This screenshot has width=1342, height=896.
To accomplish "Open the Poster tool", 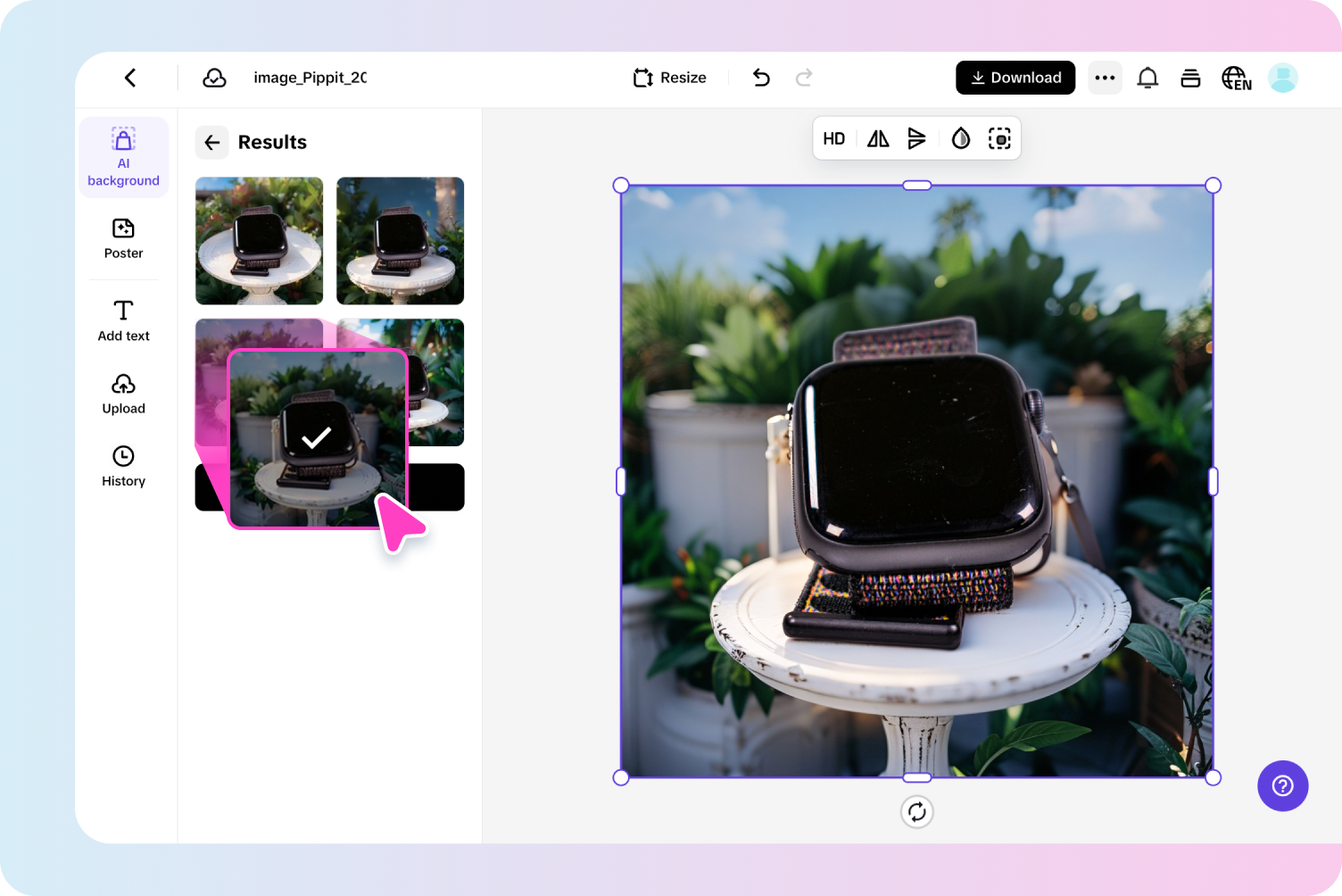I will pyautogui.click(x=123, y=239).
